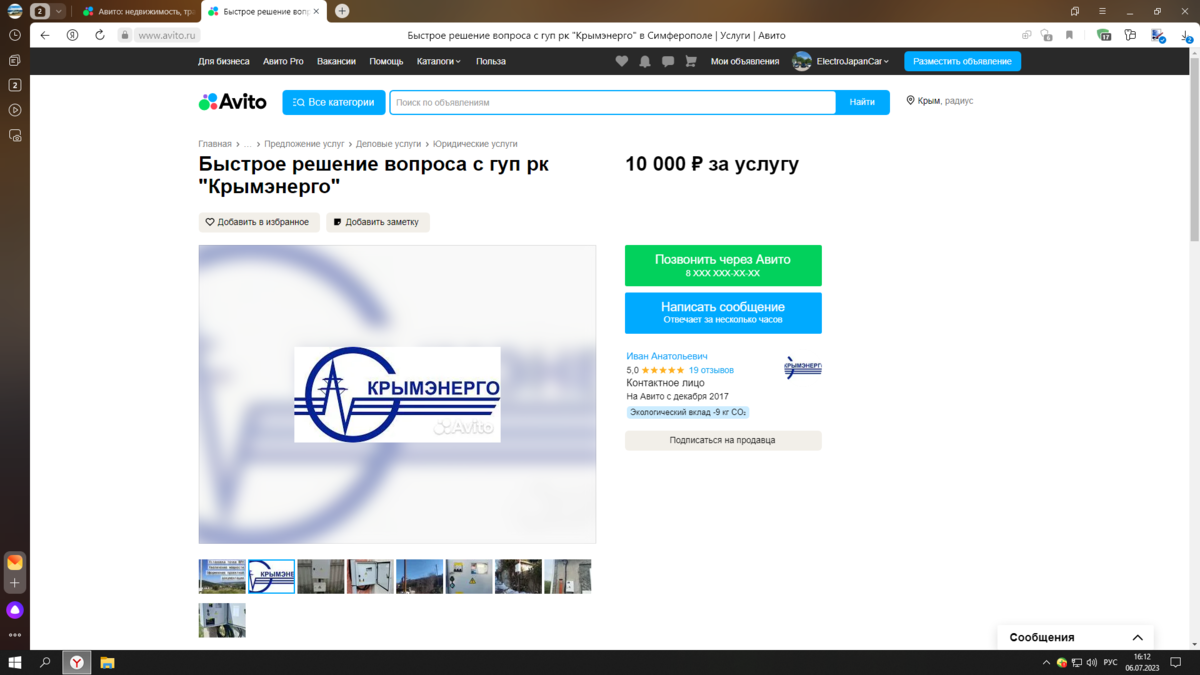Close the active Avito listing tab
Image resolution: width=1200 pixels, height=675 pixels.
click(x=317, y=11)
